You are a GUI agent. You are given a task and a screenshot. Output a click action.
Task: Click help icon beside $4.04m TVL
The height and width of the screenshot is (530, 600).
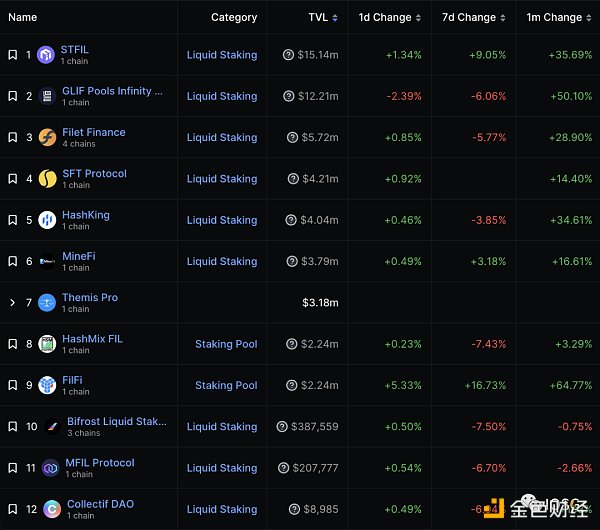[x=291, y=220]
